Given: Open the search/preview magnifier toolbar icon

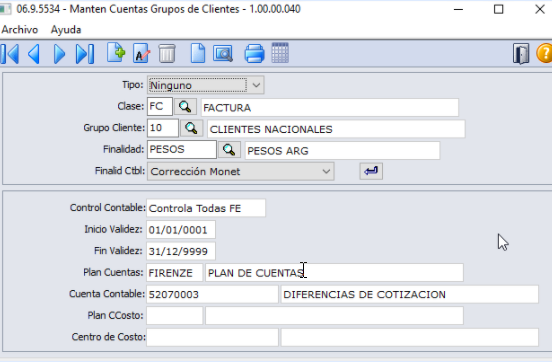Looking at the screenshot, I should 223,54.
